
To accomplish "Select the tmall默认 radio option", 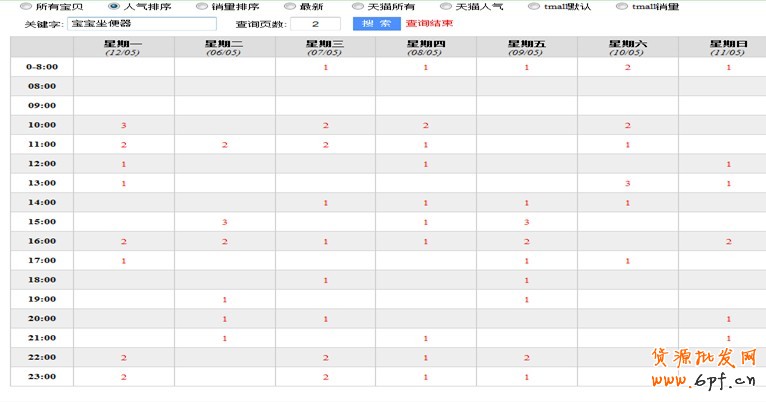I will click(x=534, y=7).
